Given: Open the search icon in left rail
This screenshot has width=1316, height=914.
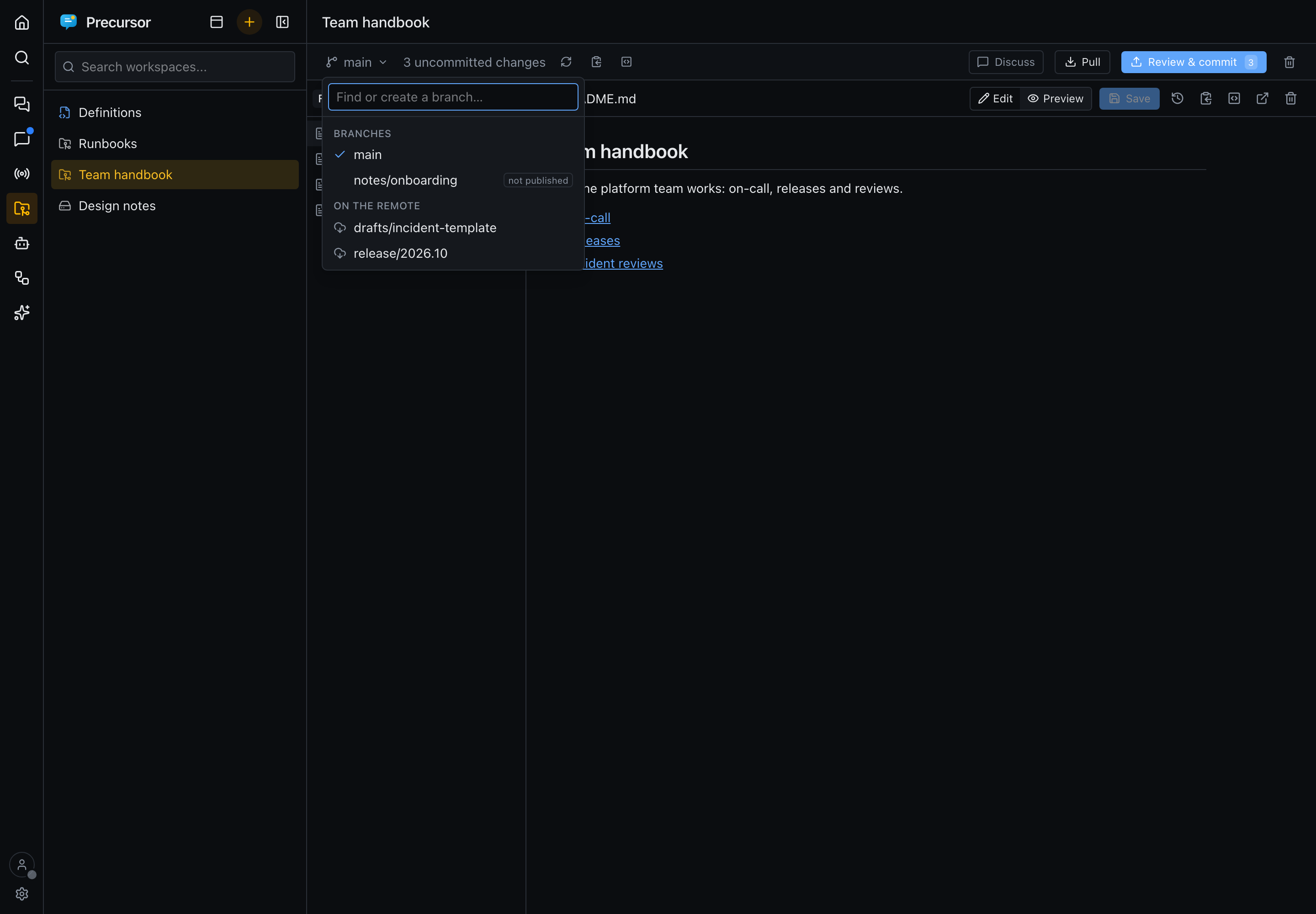Looking at the screenshot, I should 22,57.
